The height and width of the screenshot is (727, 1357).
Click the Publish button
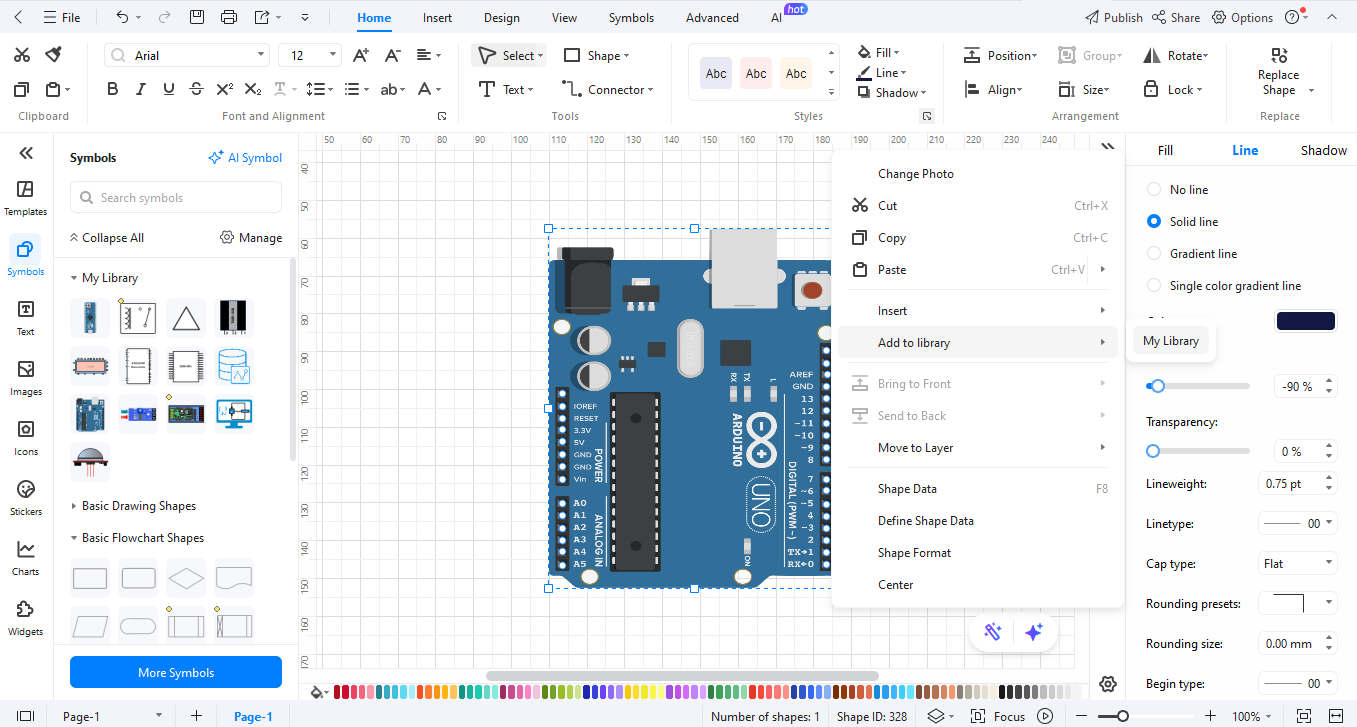(x=1114, y=17)
